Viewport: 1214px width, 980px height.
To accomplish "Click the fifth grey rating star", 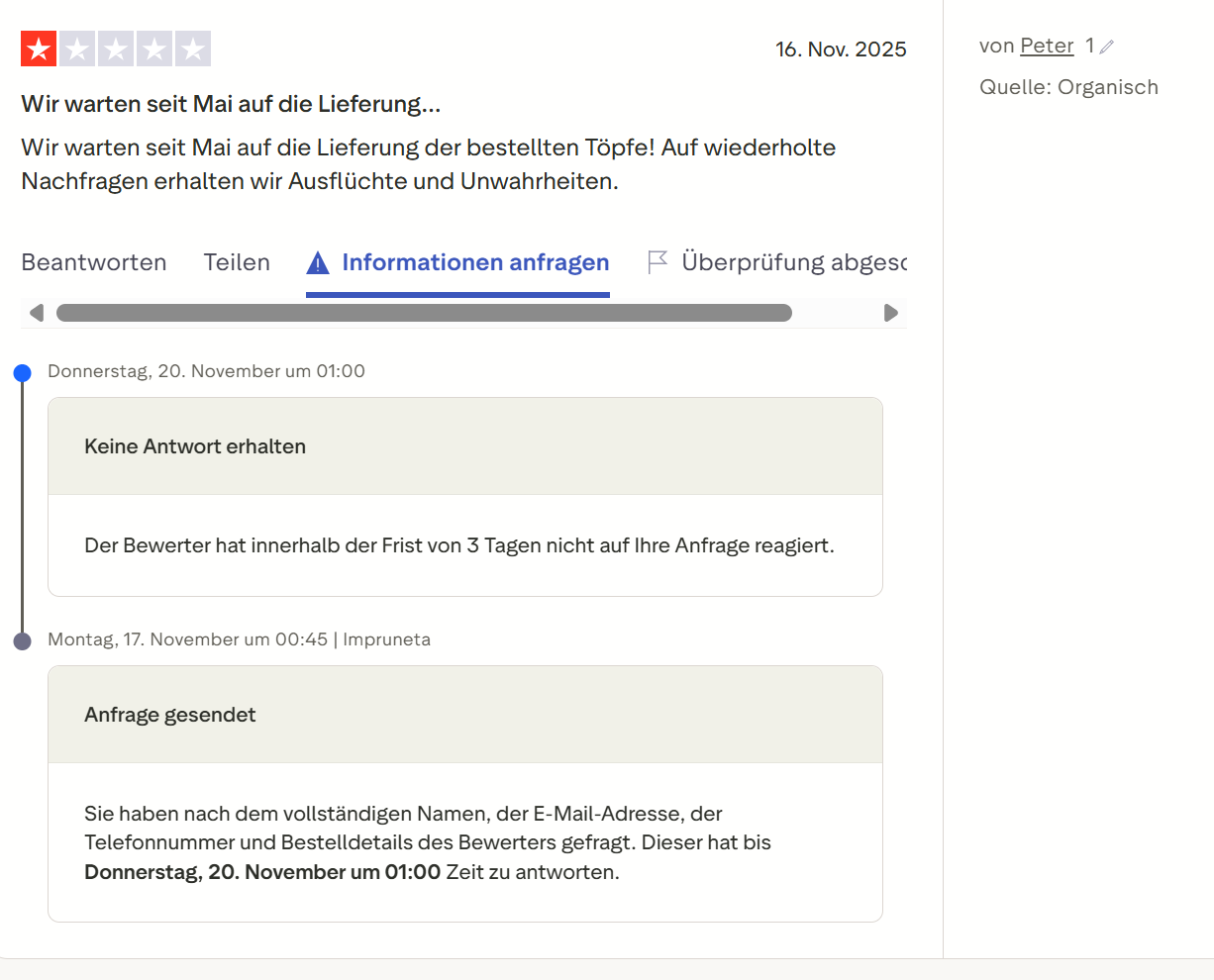I will 193,49.
